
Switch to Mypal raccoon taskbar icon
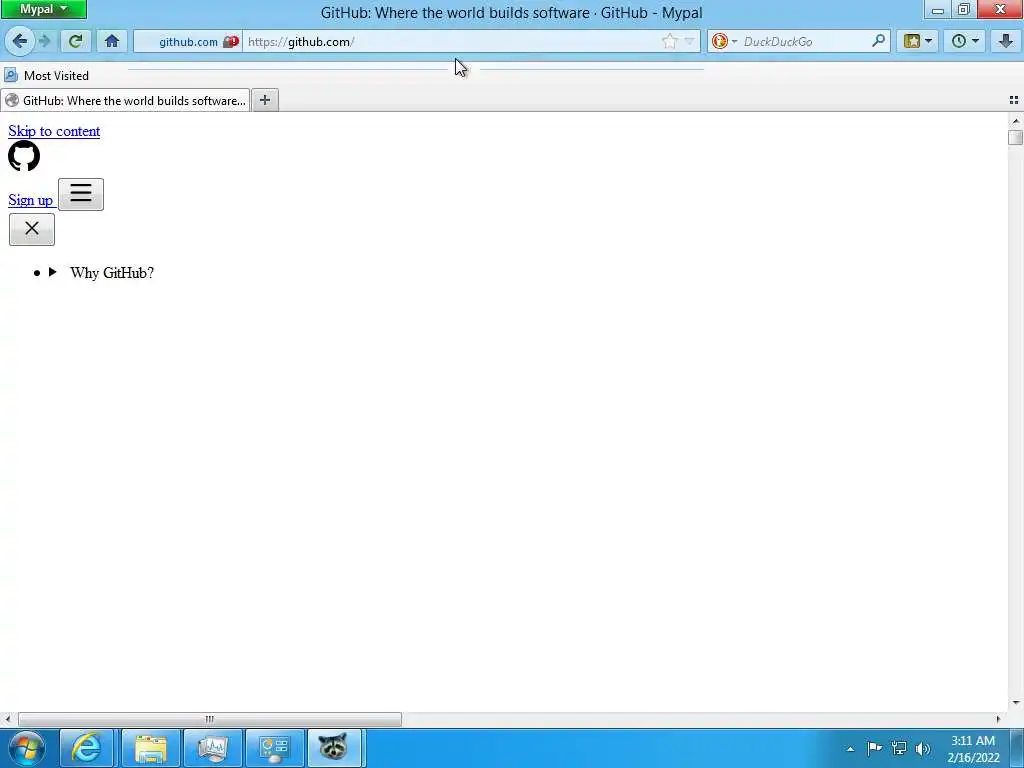334,748
